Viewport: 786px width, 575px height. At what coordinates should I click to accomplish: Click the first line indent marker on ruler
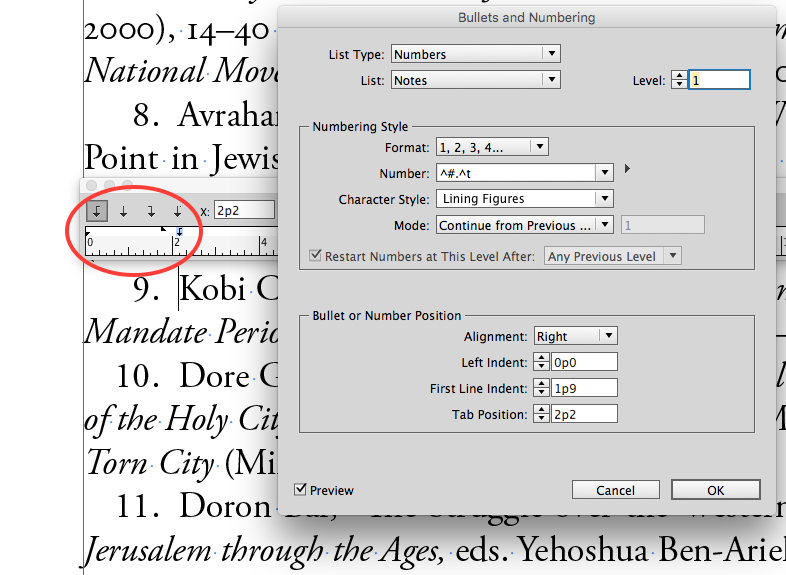[163, 229]
